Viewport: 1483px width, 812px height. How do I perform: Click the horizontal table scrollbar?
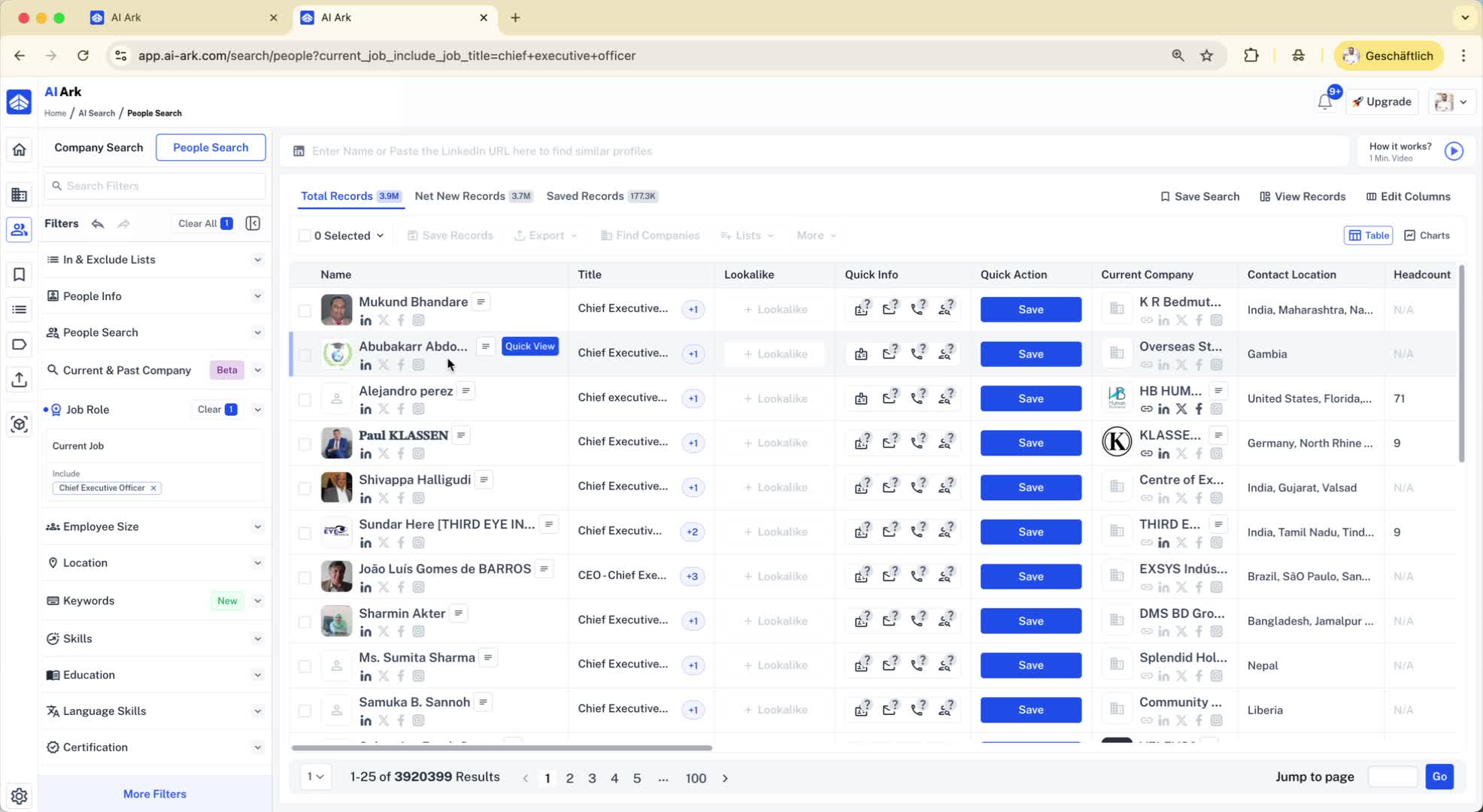tap(502, 748)
